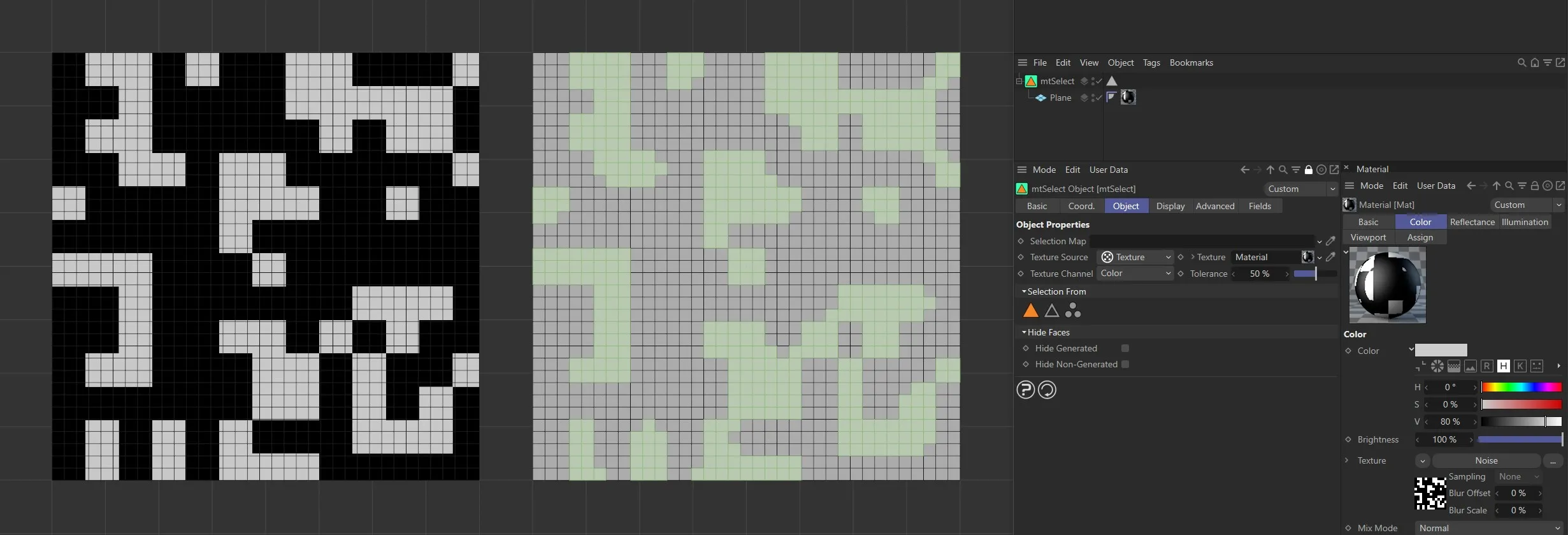Click the layer icon for Plane
The height and width of the screenshot is (535, 1568).
1084,98
